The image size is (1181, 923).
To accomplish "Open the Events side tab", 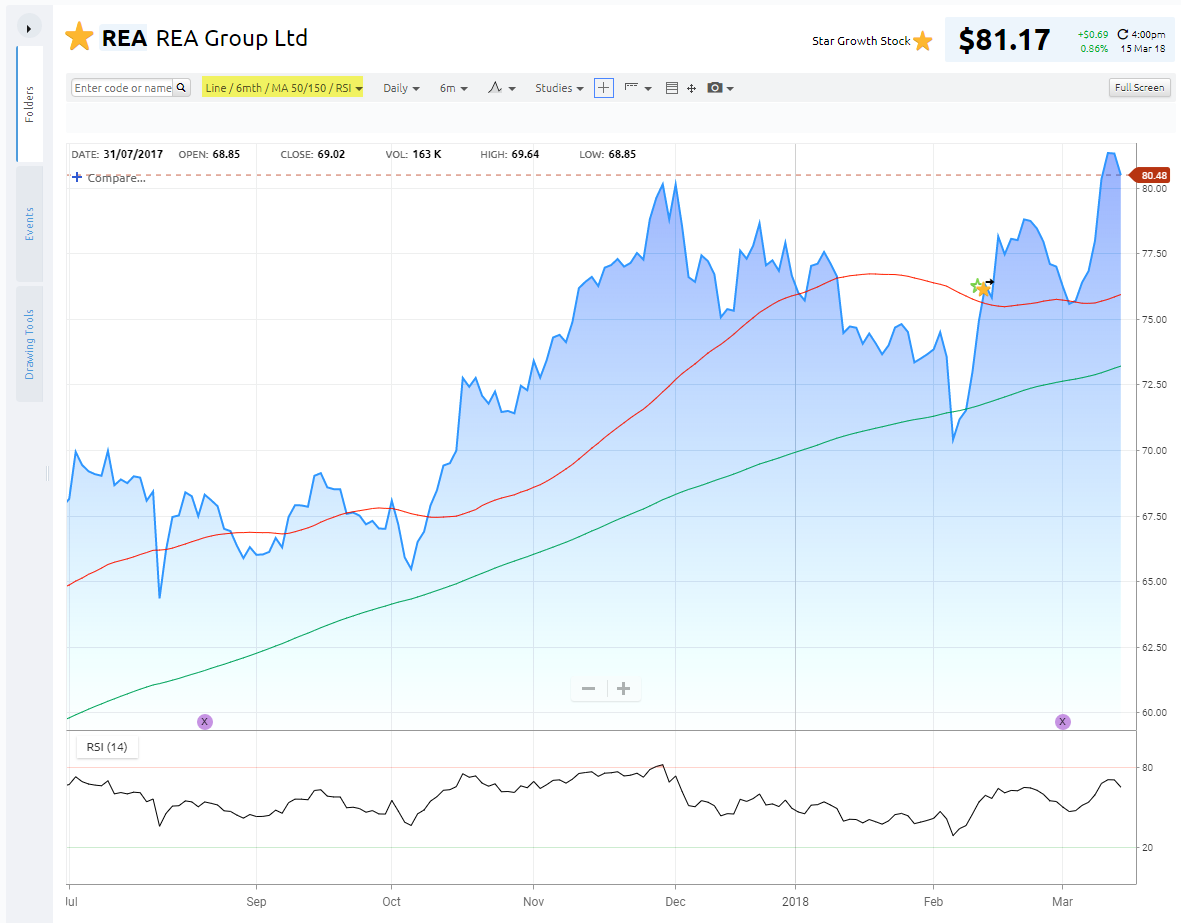I will coord(29,224).
